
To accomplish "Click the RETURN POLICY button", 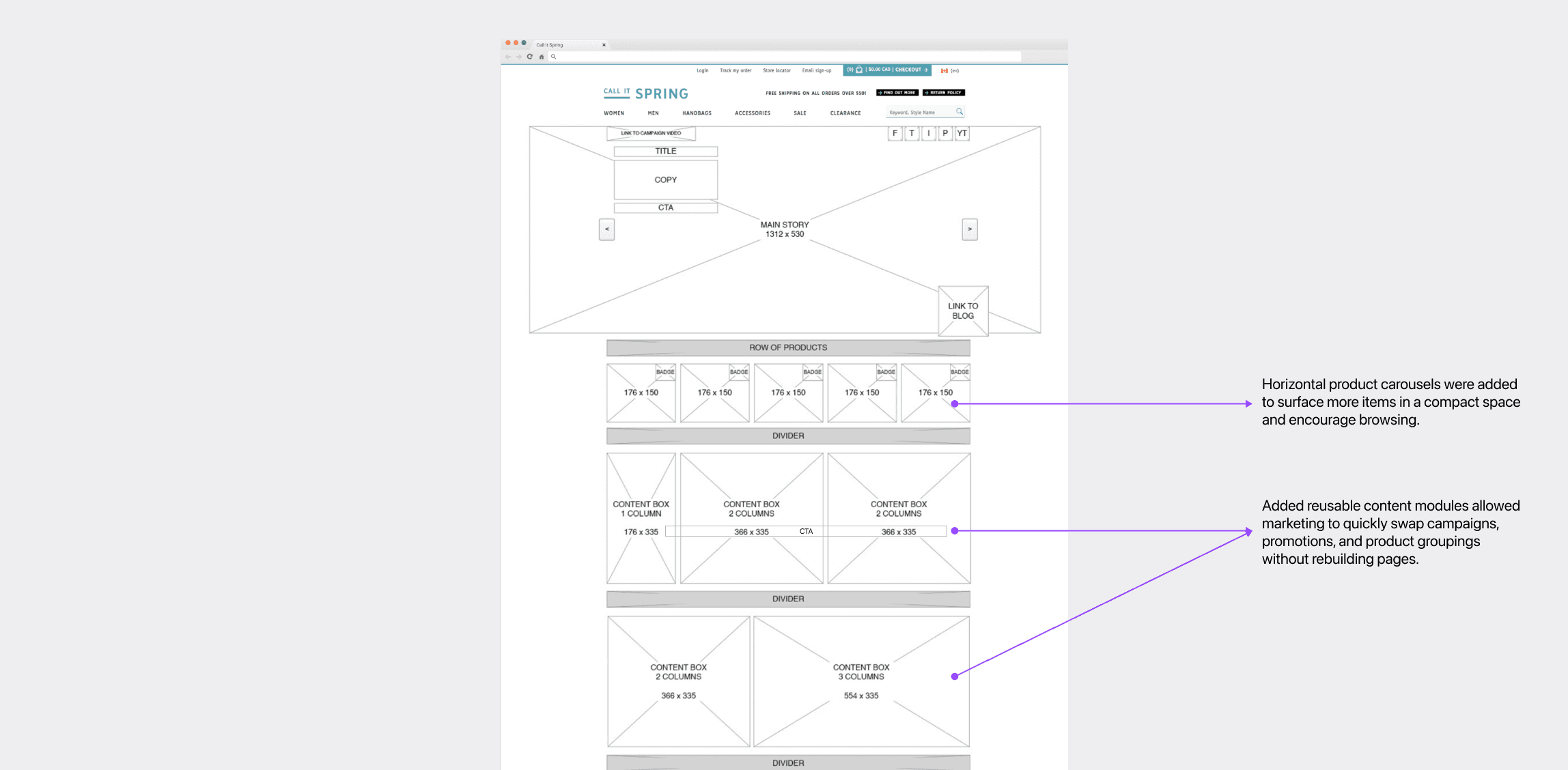I will pos(943,93).
